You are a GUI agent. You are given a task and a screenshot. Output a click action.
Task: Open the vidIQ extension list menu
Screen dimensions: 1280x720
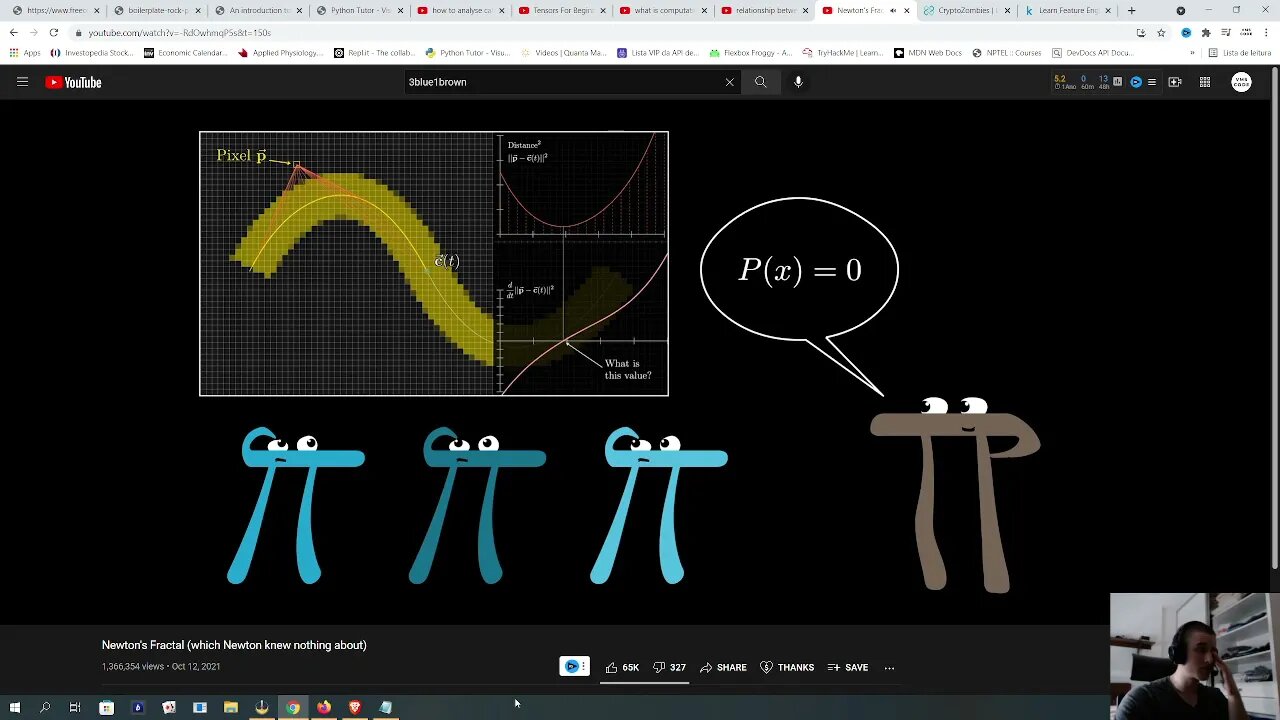pyautogui.click(x=1152, y=82)
